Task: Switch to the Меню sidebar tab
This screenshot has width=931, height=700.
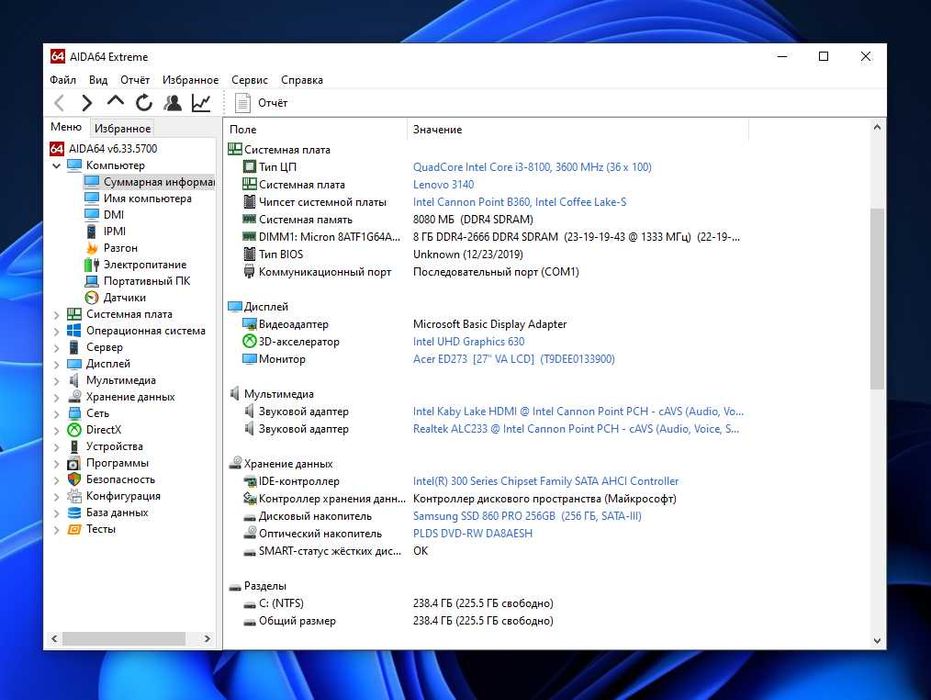Action: point(66,127)
